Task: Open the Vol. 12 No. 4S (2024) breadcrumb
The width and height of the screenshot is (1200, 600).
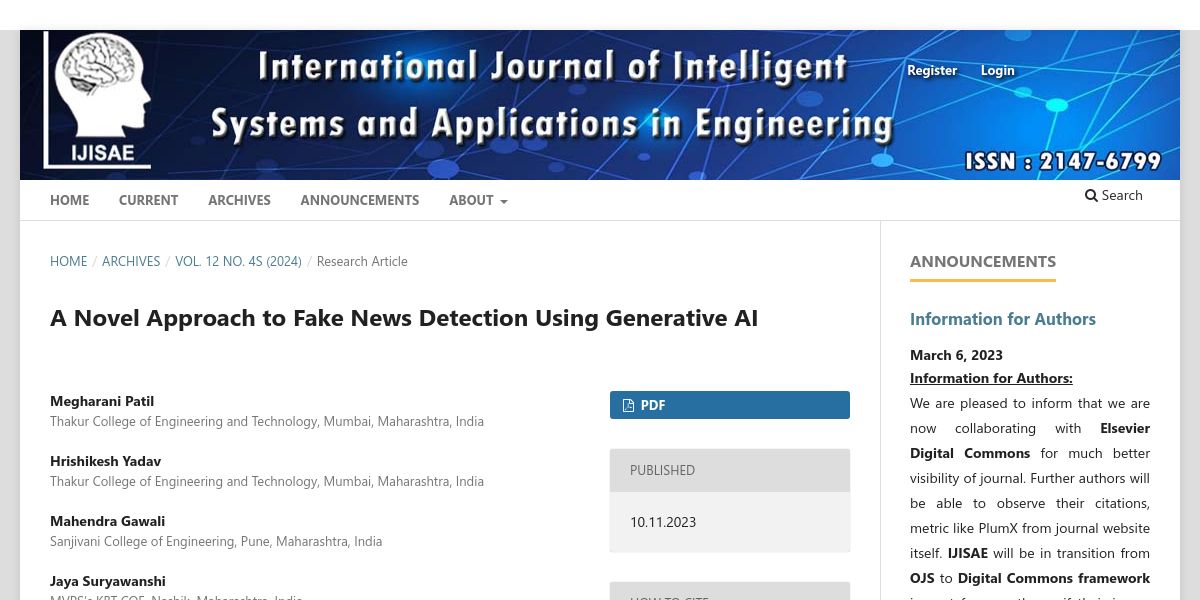Action: point(238,261)
